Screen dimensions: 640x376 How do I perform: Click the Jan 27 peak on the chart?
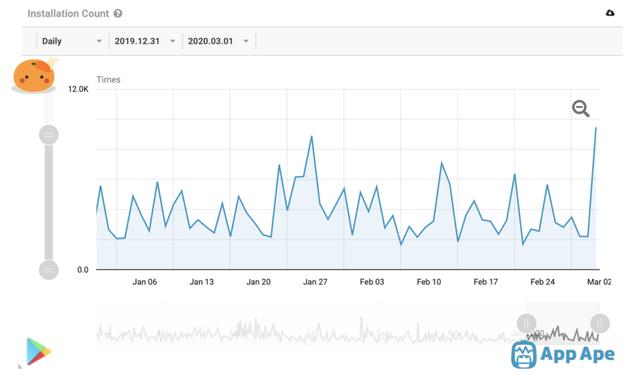(x=312, y=136)
